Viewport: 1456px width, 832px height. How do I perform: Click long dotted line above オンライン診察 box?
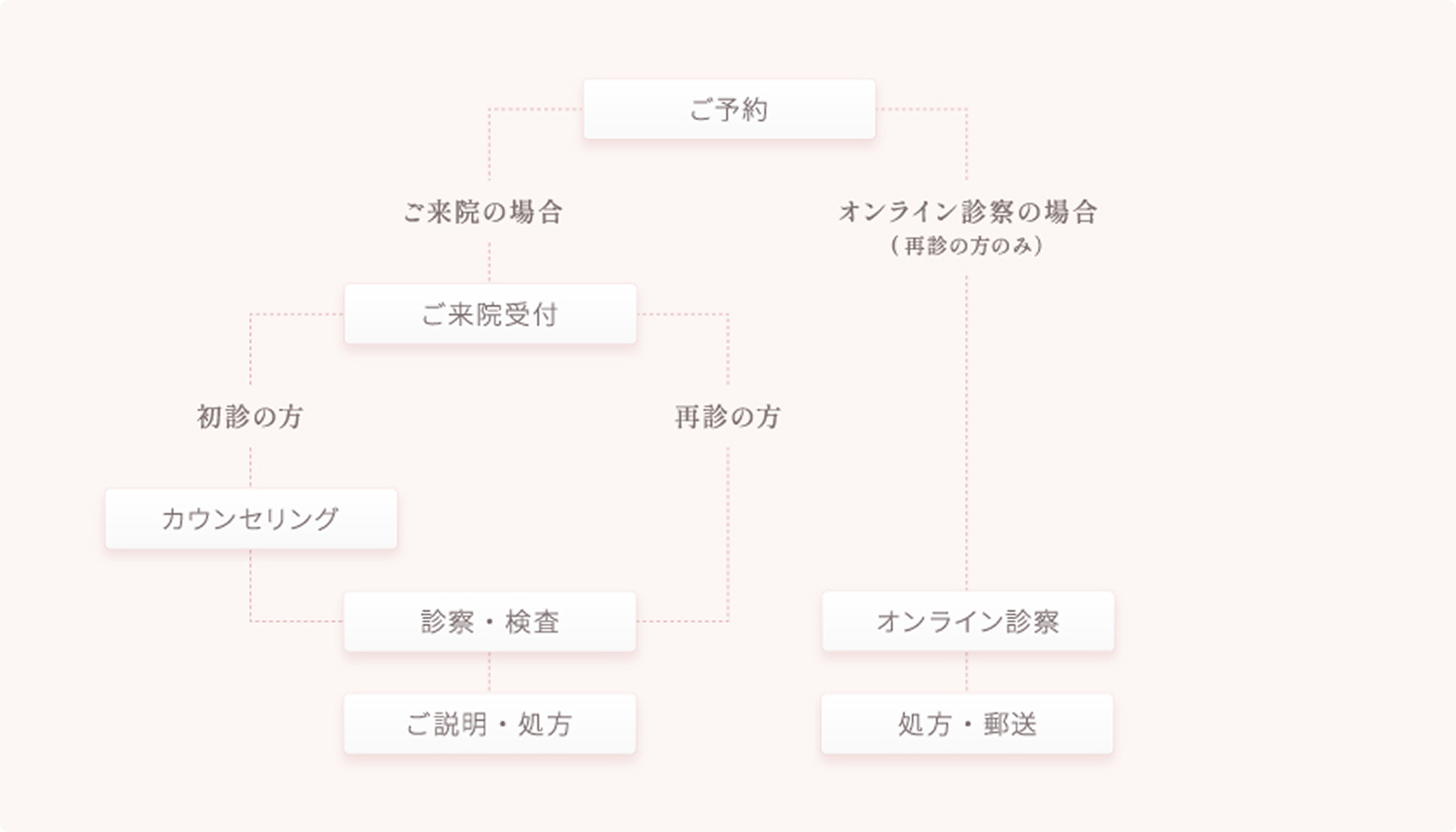(967, 433)
